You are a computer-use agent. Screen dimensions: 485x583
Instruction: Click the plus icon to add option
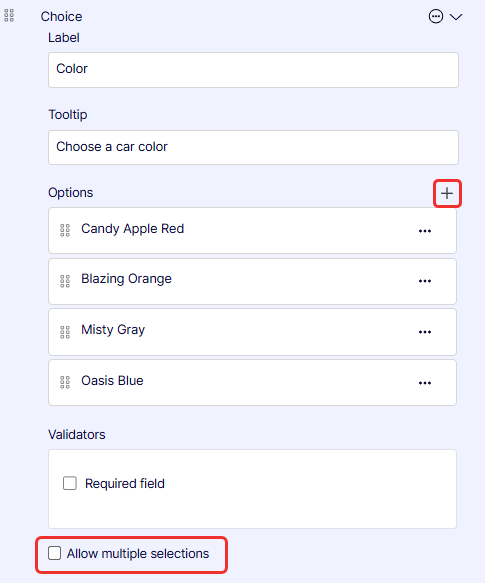pos(447,193)
